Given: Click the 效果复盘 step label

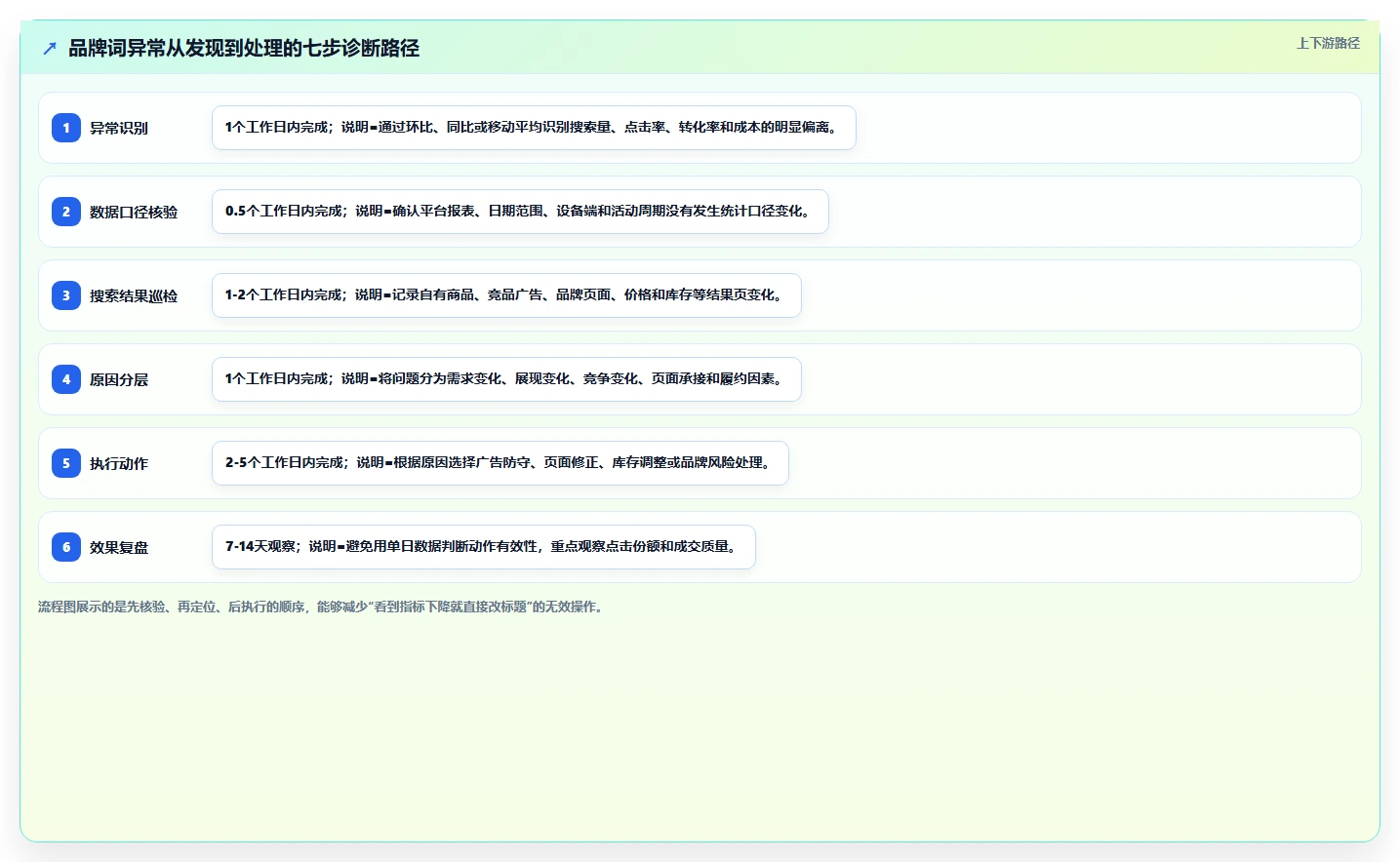Looking at the screenshot, I should click(119, 547).
